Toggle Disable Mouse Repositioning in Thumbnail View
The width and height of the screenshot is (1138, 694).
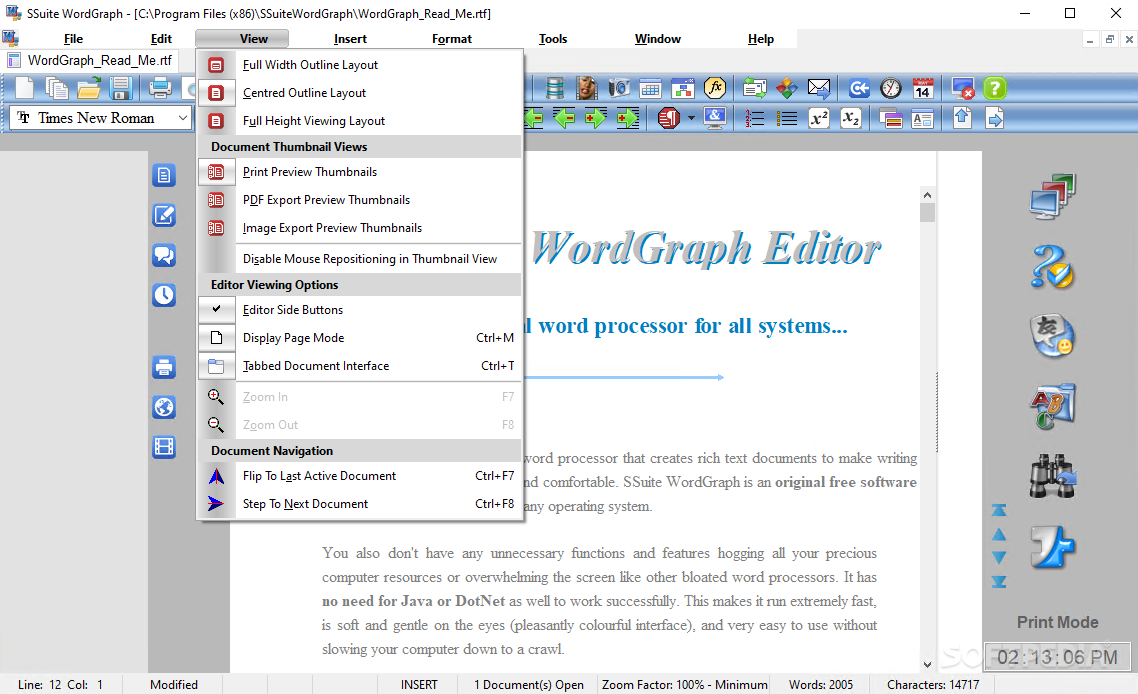360,259
